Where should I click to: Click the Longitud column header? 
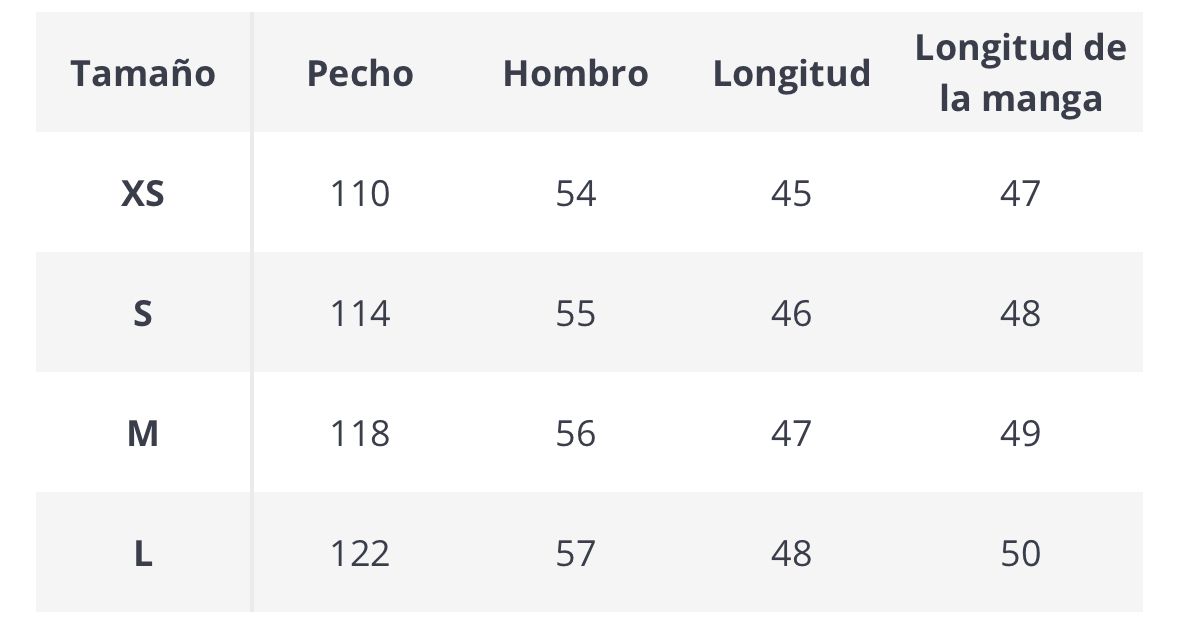coord(791,74)
